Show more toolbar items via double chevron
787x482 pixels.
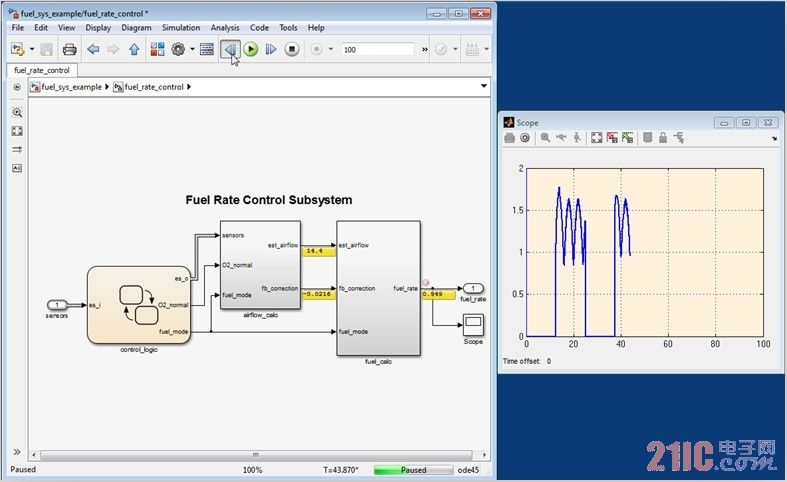coord(425,49)
